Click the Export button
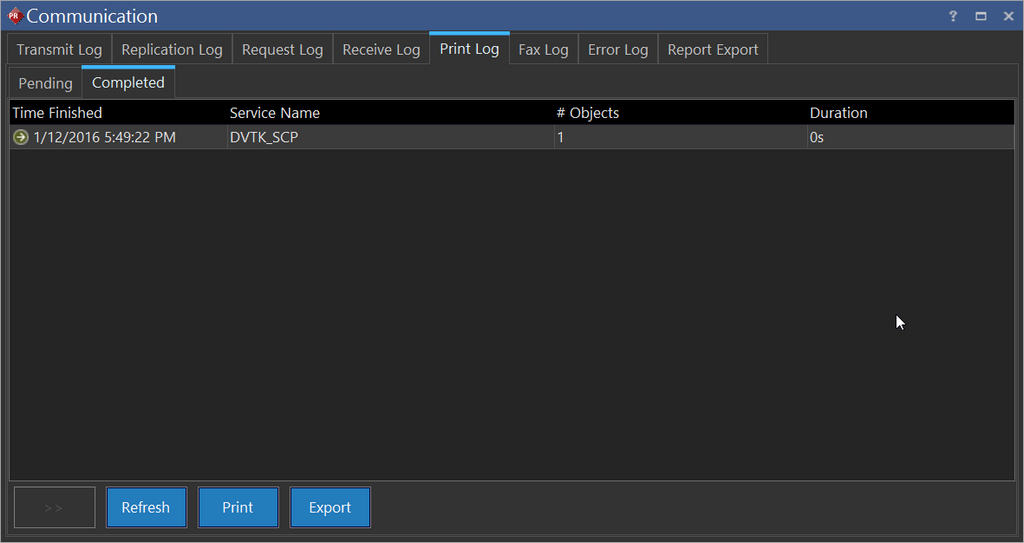 coord(330,507)
